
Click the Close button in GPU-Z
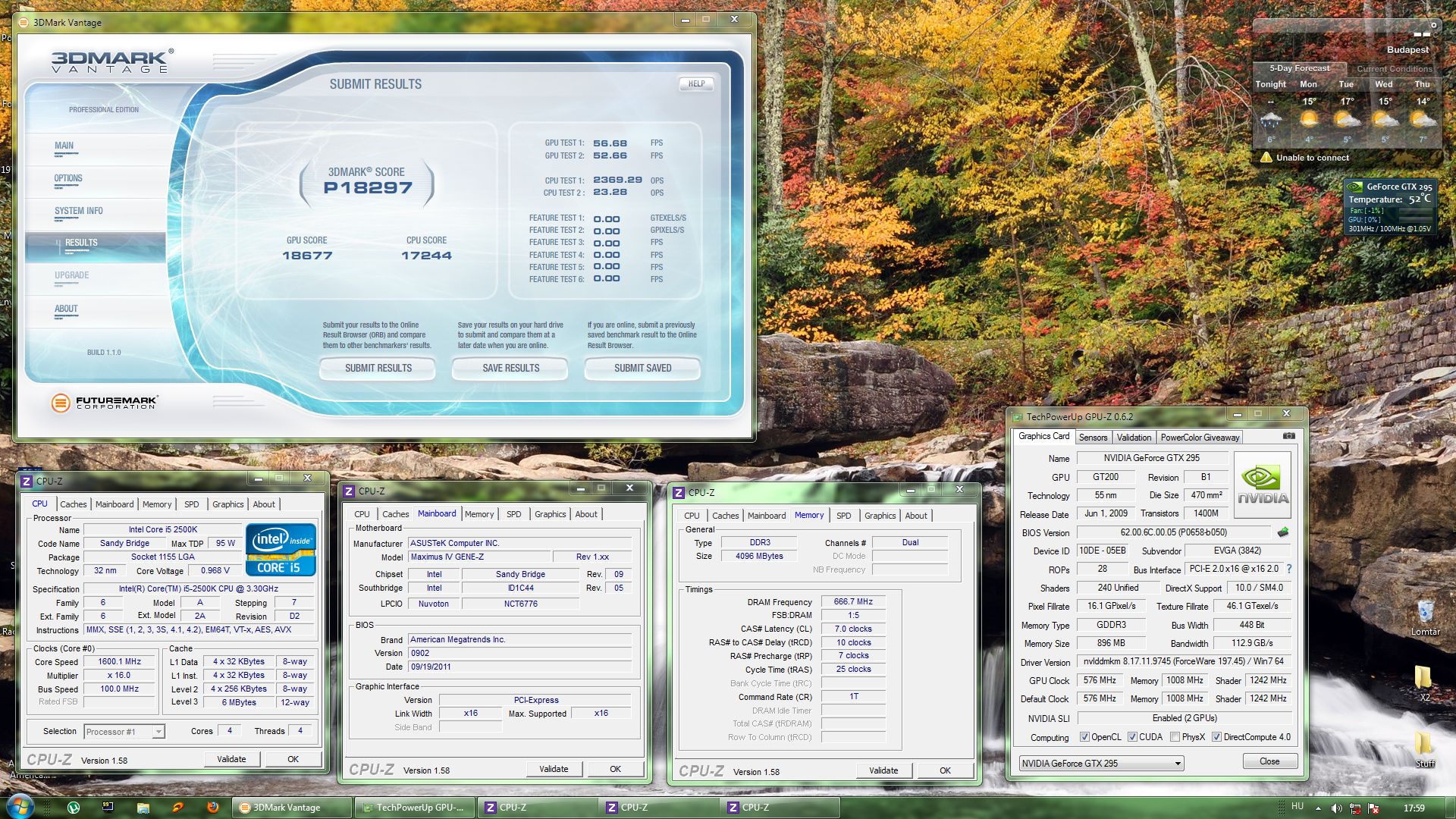coord(1269,761)
